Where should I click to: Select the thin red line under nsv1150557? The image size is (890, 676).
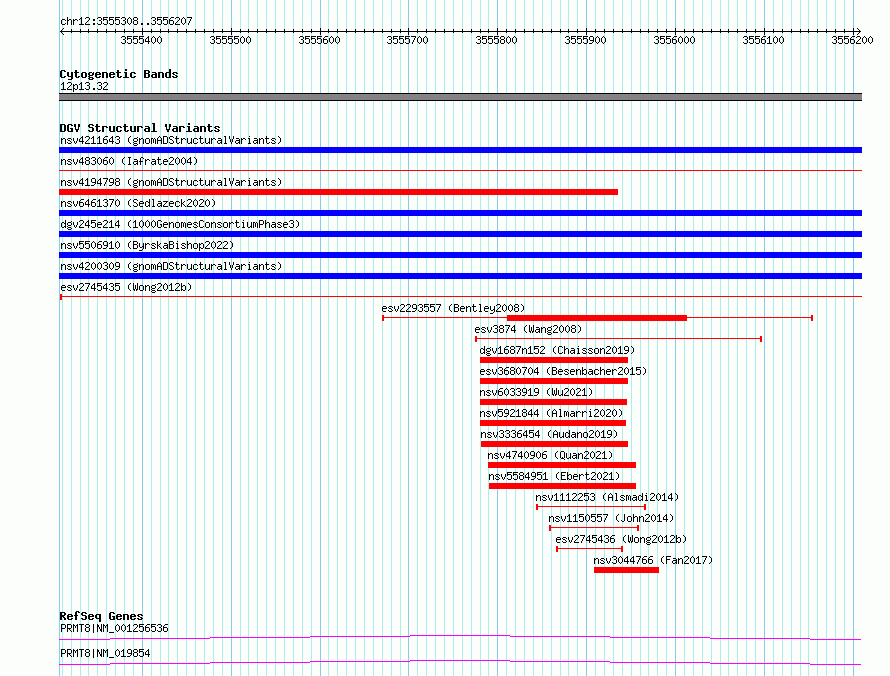pos(594,528)
